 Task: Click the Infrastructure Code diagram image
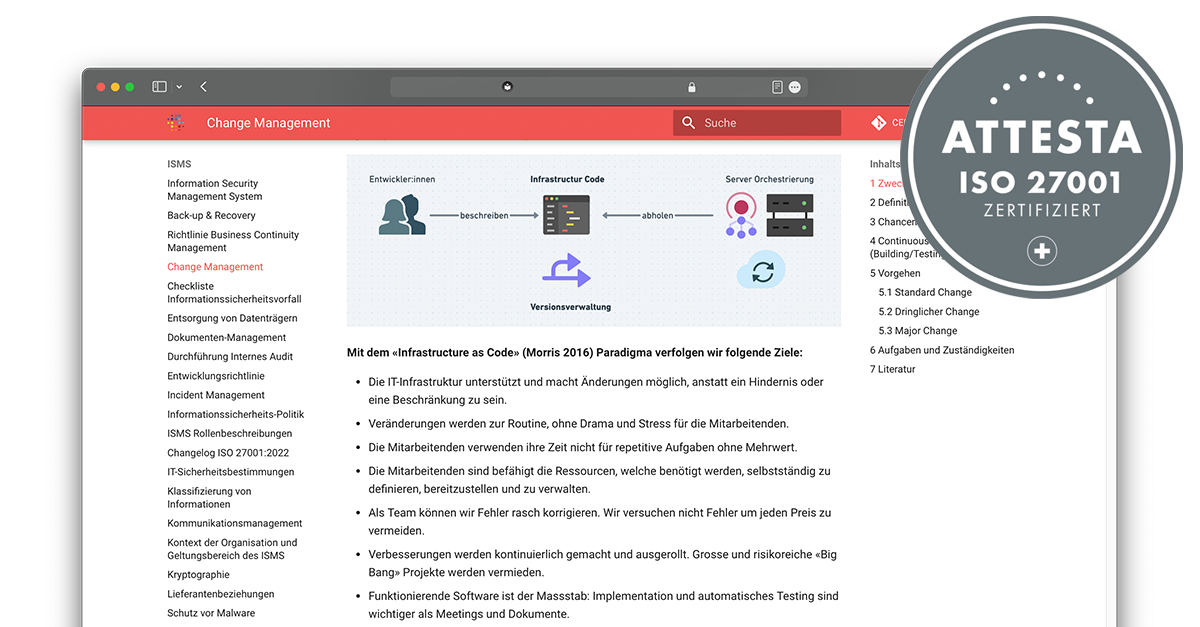tap(593, 240)
